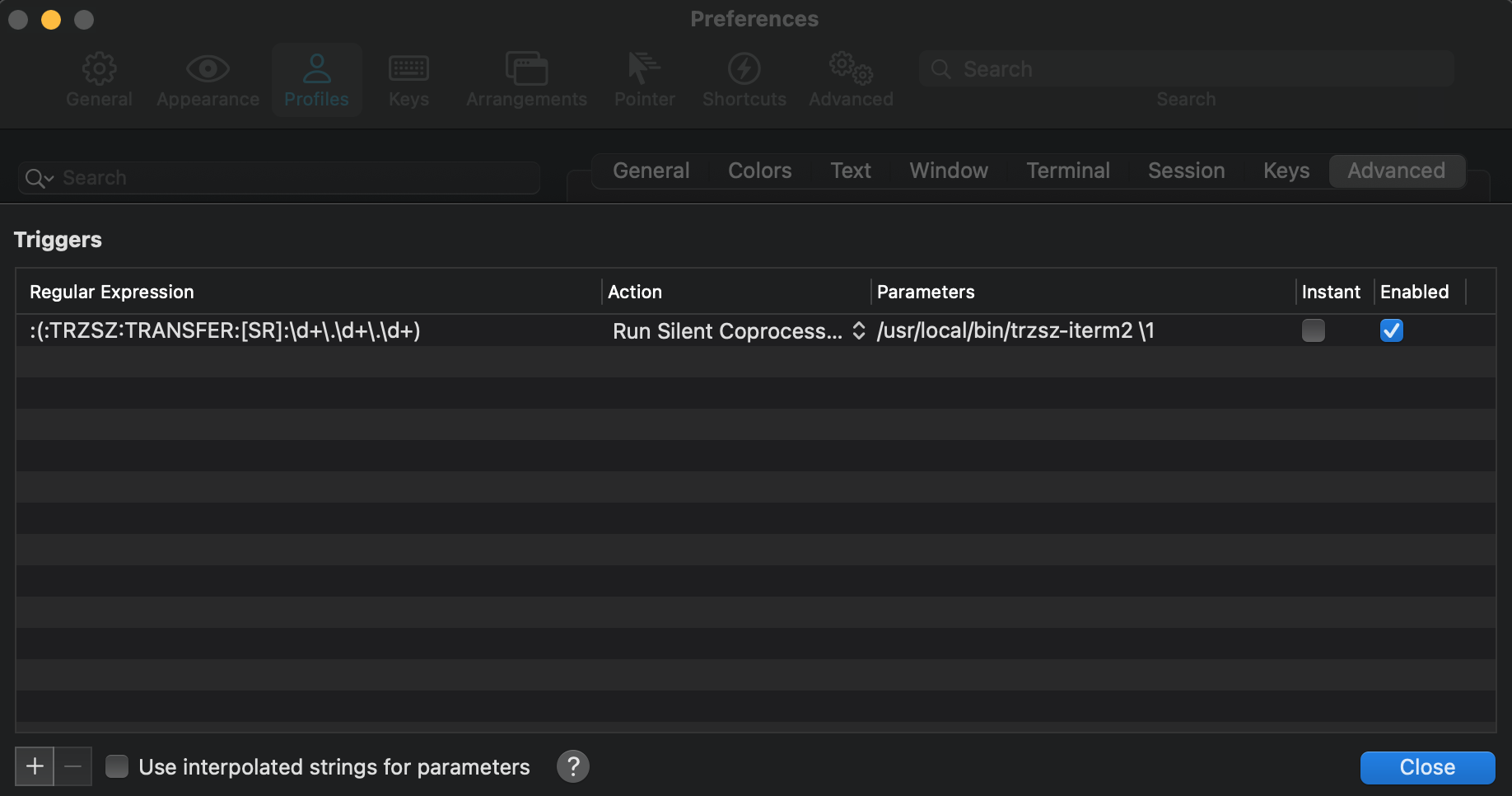
Task: Open the Advanced settings gear icon
Action: click(850, 78)
